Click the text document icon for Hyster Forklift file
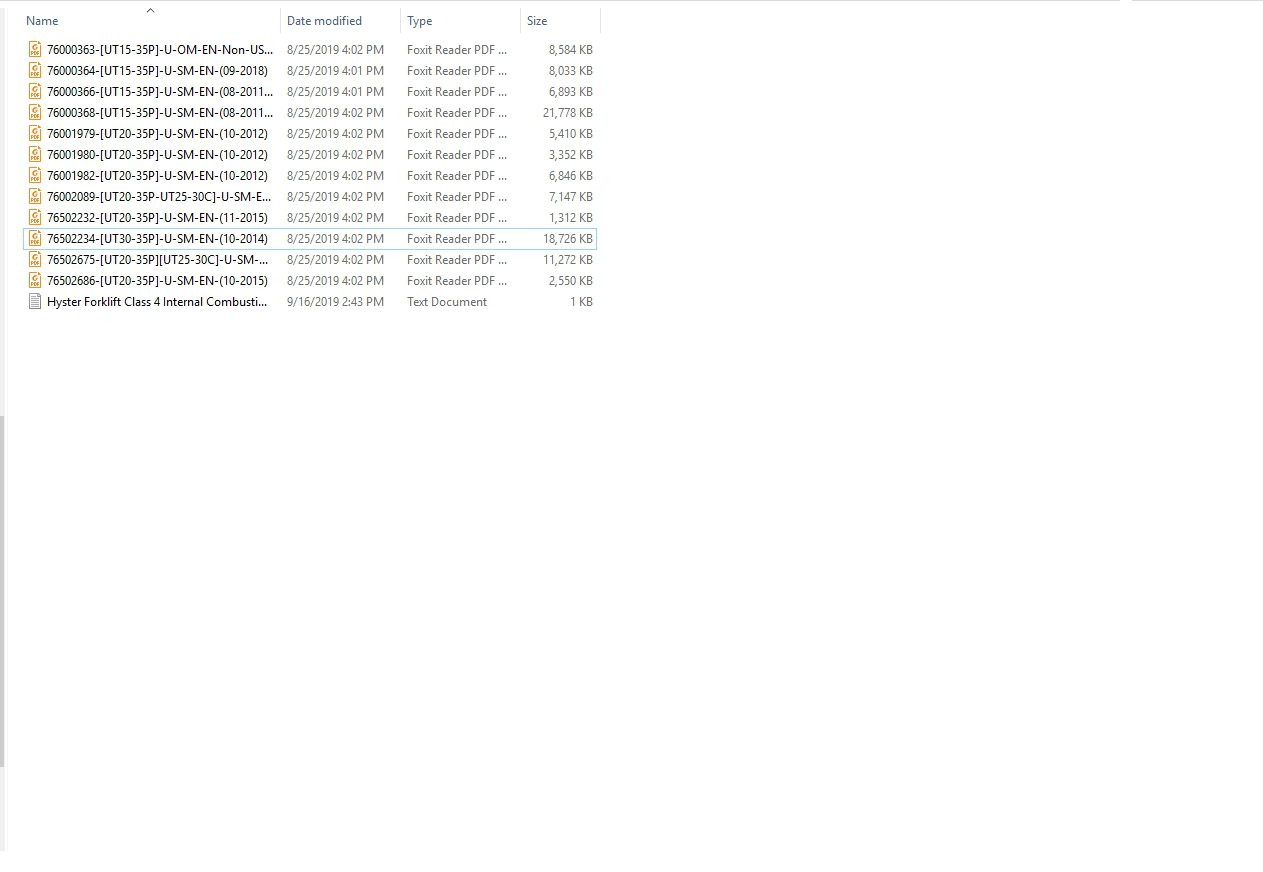 coord(35,301)
